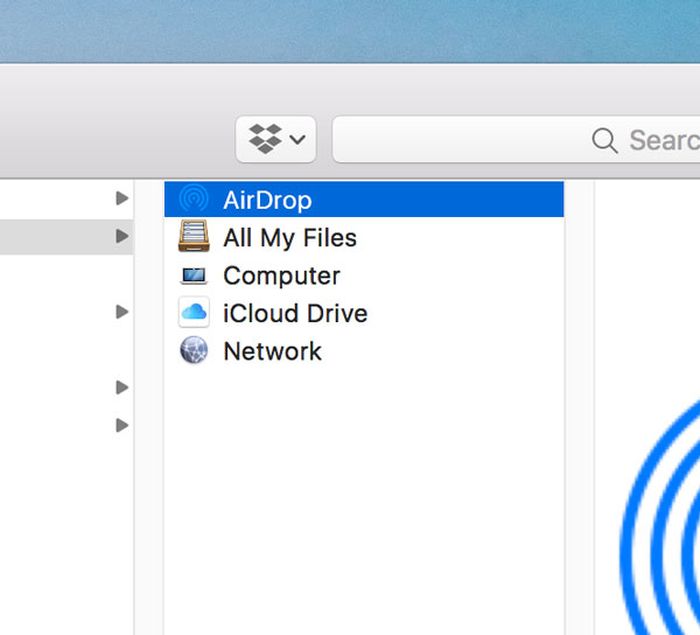Expand the bottommost disclosure triangle in left column
Image resolution: width=700 pixels, height=635 pixels.
(122, 425)
